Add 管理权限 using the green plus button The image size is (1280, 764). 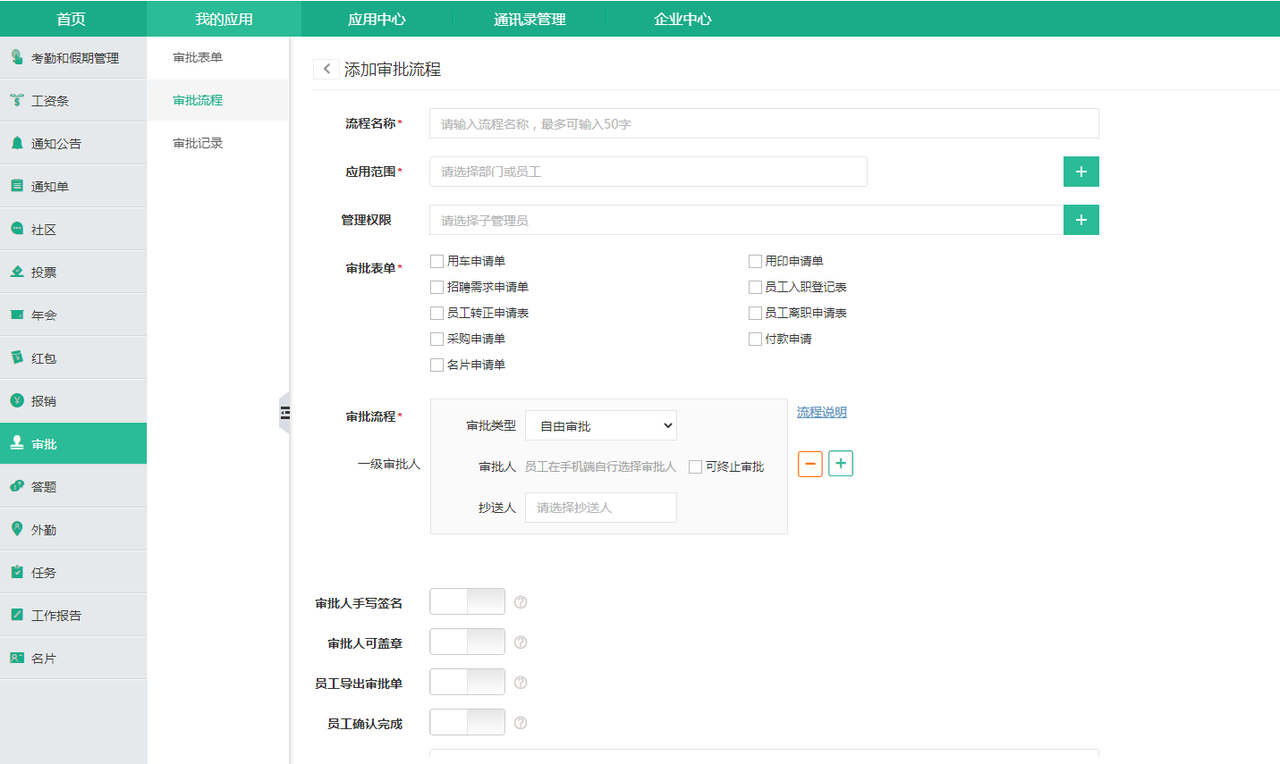coord(1081,220)
